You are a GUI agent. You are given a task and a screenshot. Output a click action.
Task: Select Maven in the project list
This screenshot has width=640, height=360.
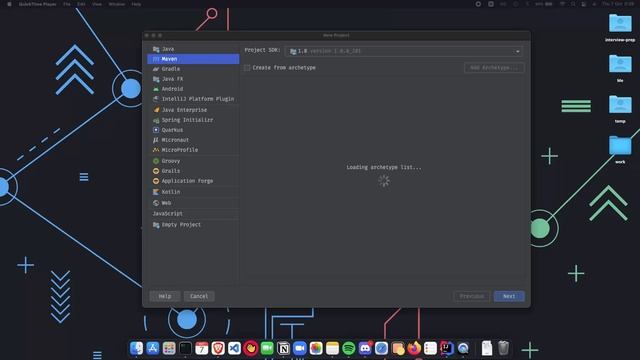pyautogui.click(x=193, y=59)
